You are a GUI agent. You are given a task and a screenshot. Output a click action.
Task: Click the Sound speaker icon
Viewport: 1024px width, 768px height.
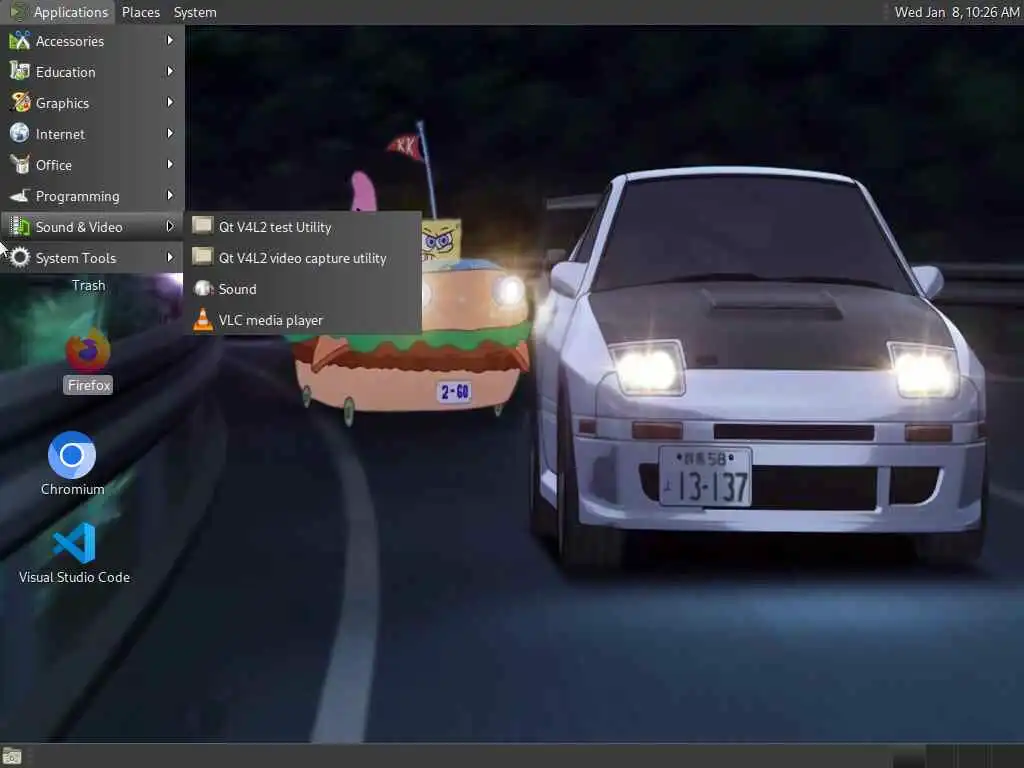pyautogui.click(x=203, y=288)
